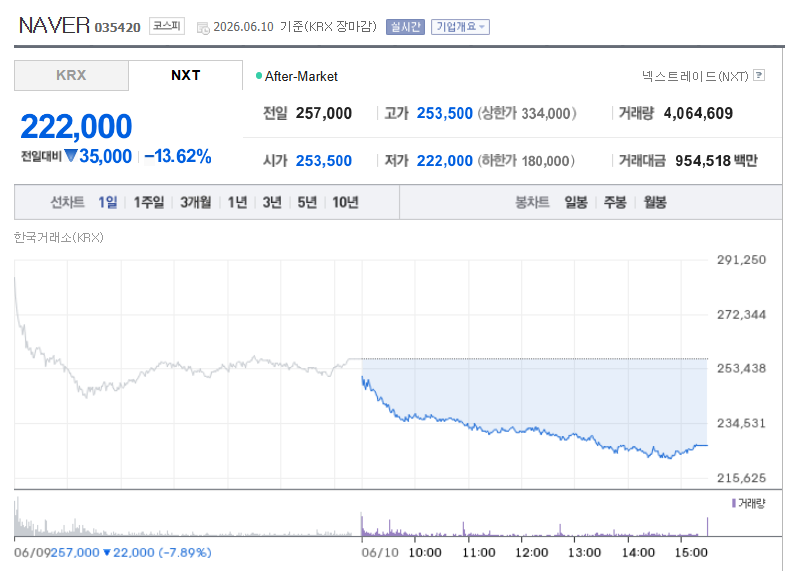Click the After-Market status label
The width and height of the screenshot is (785, 571).
301,77
